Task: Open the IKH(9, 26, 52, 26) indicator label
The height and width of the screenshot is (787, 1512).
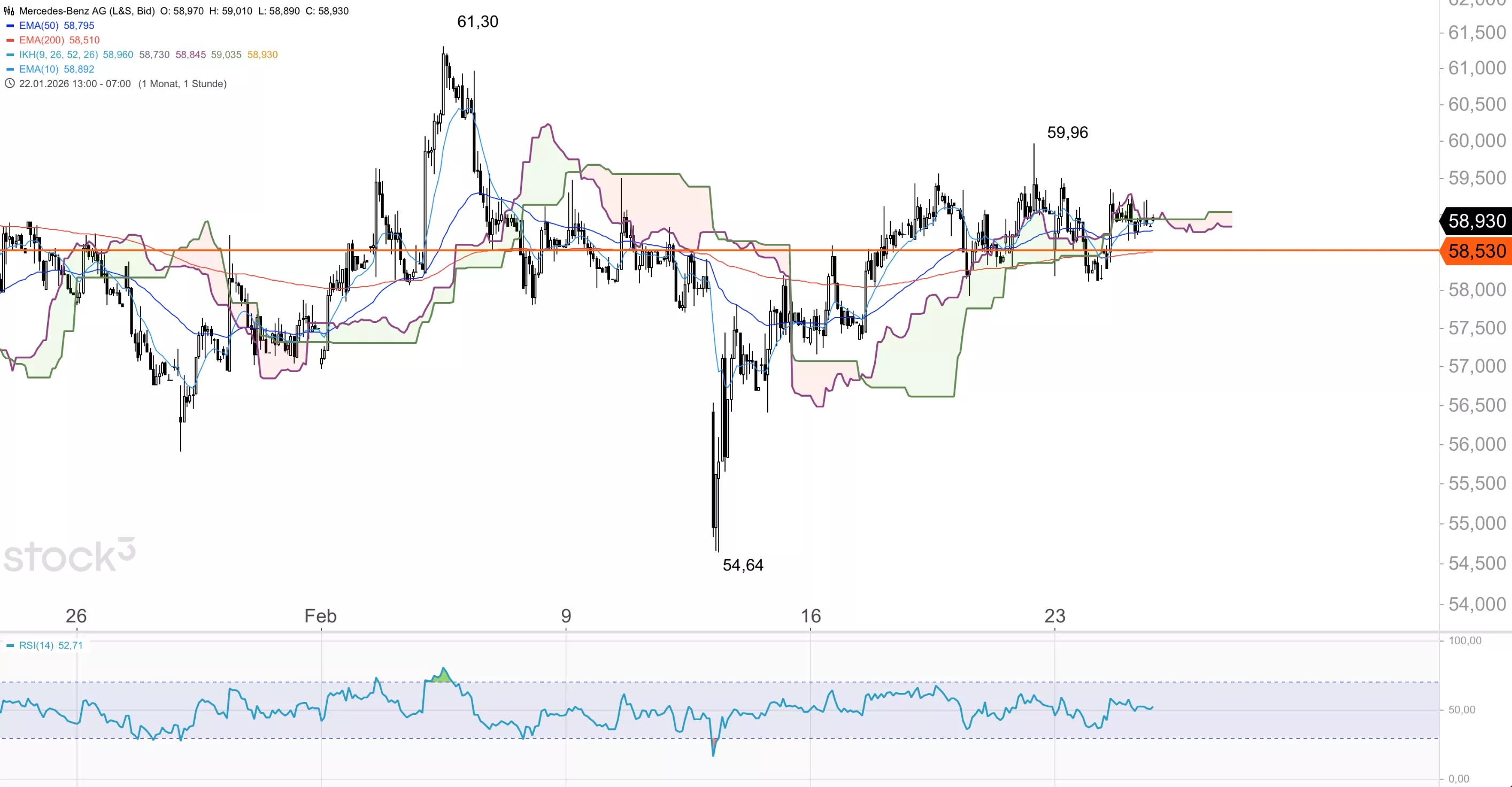Action: click(x=58, y=55)
